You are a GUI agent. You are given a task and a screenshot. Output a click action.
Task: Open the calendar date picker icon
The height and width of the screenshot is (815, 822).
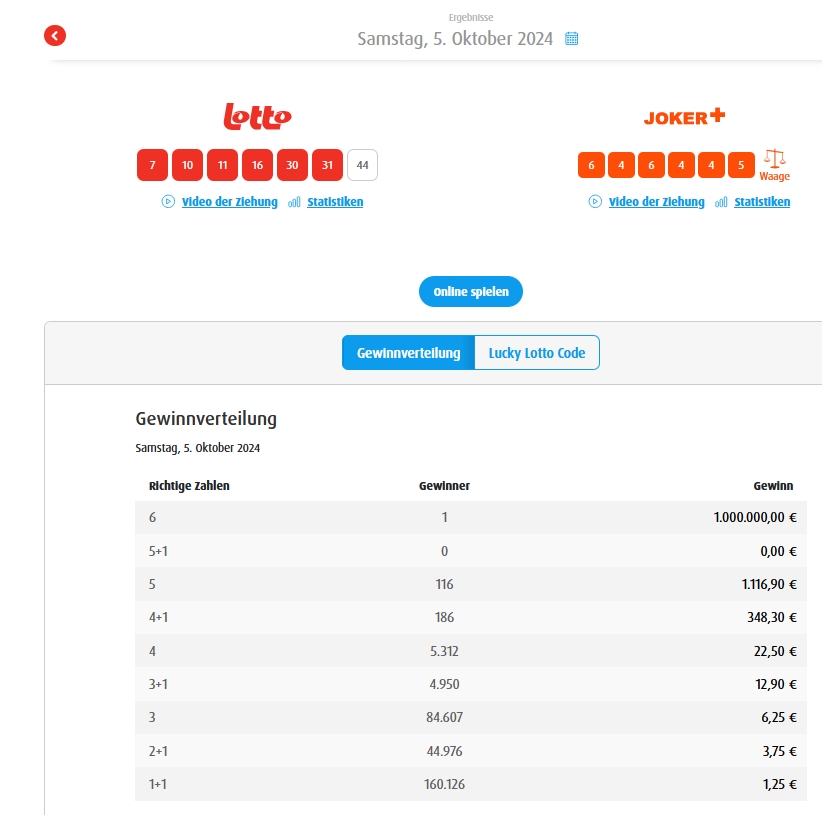(x=571, y=38)
